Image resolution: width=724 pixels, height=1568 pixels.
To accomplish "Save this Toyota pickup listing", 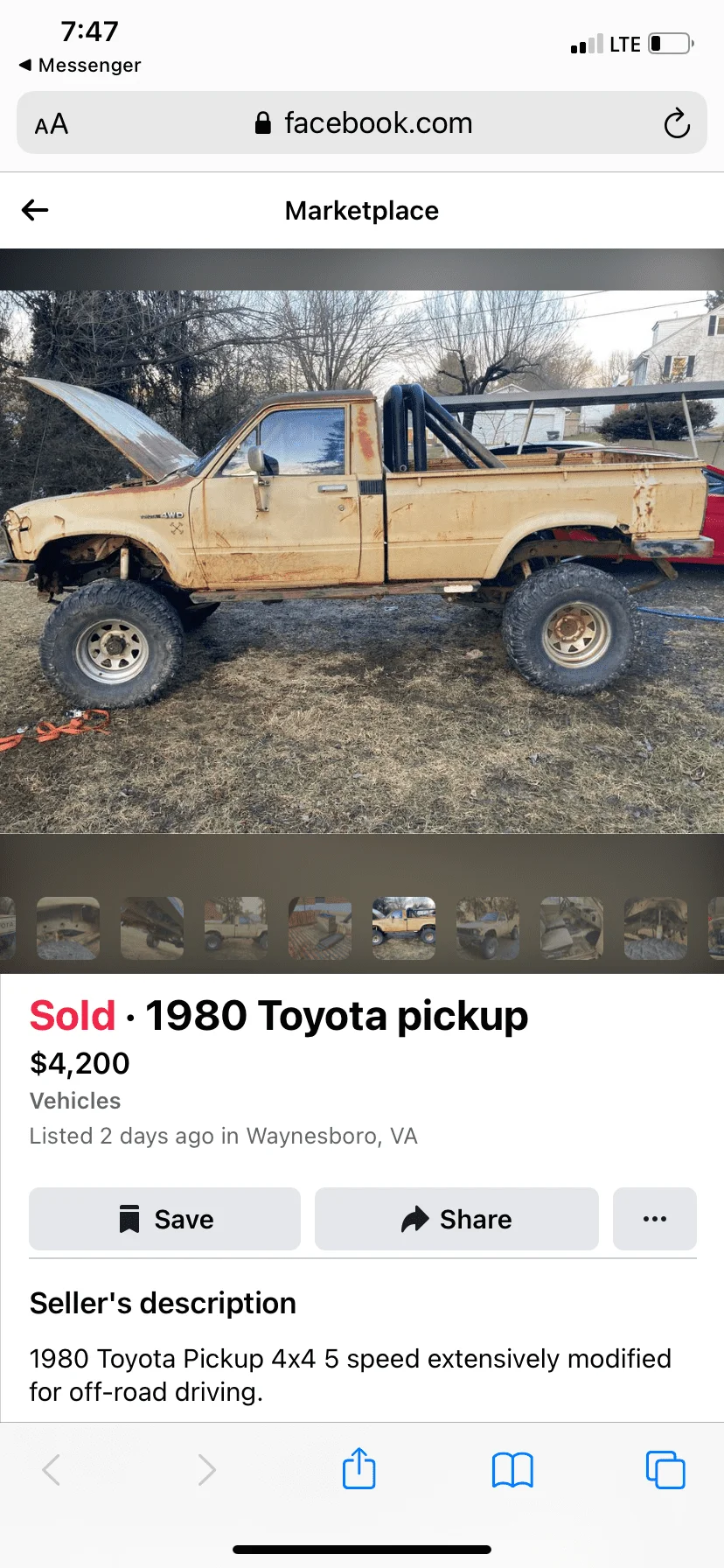I will 164,1219.
